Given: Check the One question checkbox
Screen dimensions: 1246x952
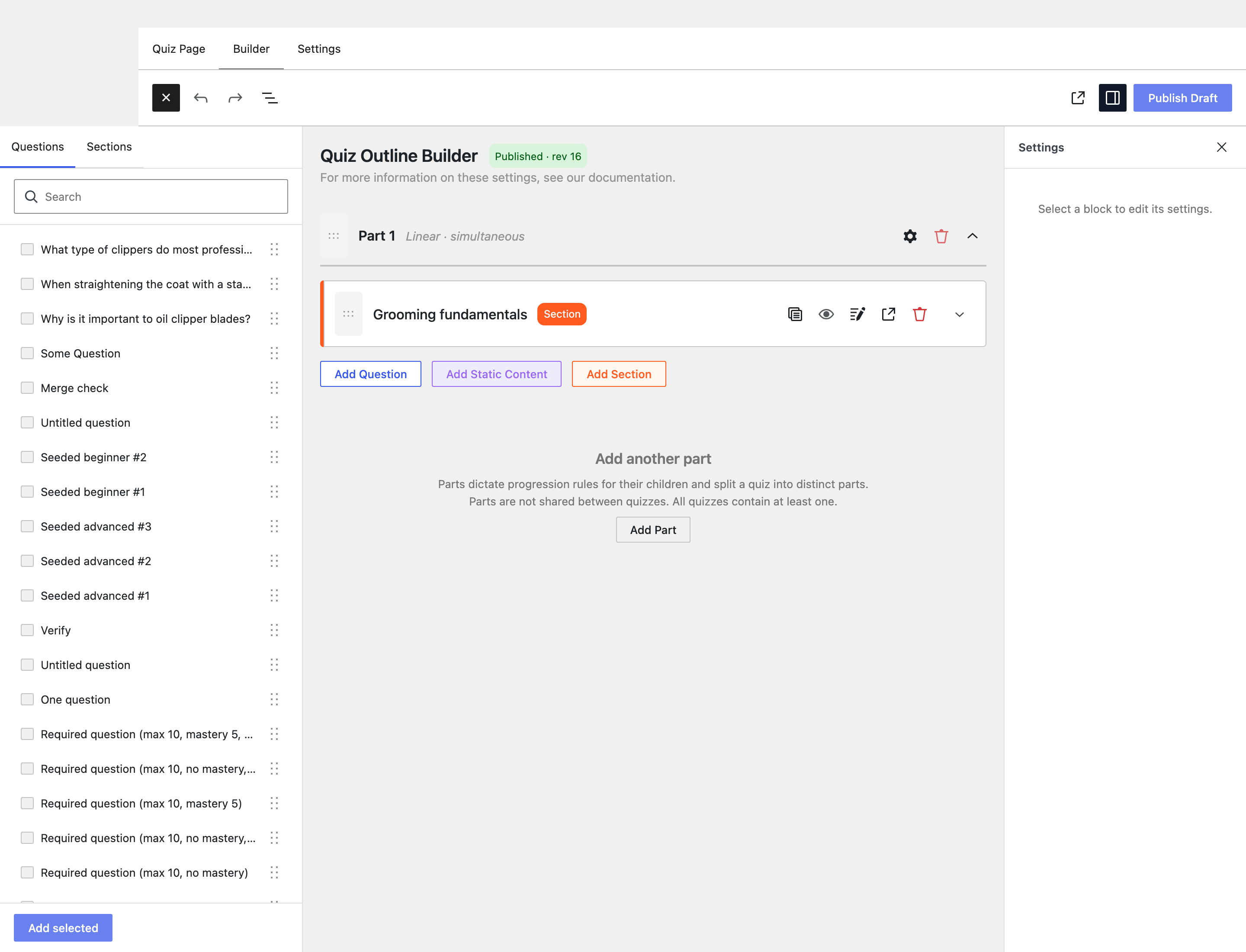Looking at the screenshot, I should click(27, 699).
